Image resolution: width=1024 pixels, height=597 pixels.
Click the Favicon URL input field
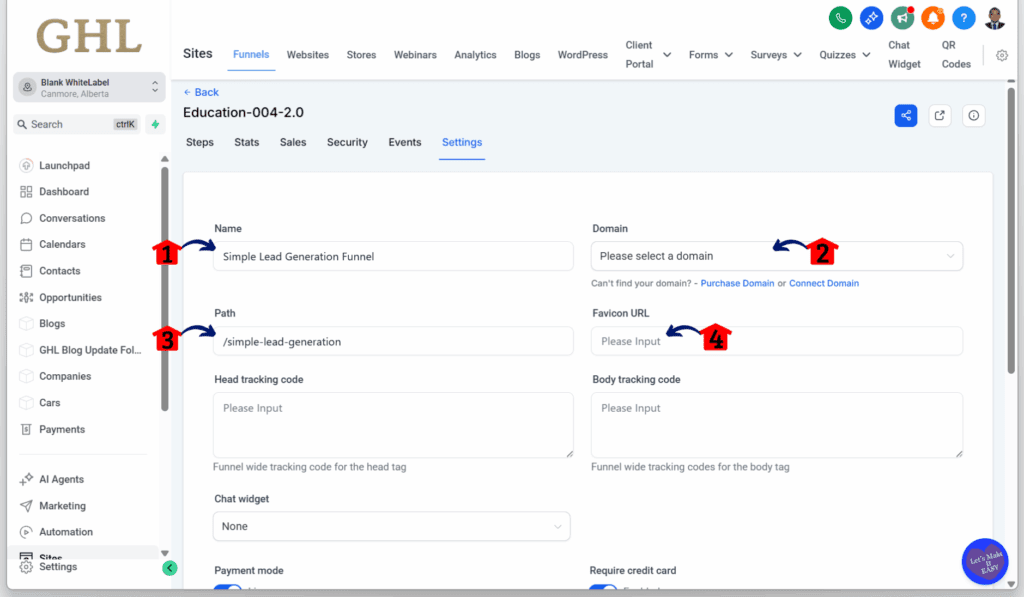tap(776, 341)
